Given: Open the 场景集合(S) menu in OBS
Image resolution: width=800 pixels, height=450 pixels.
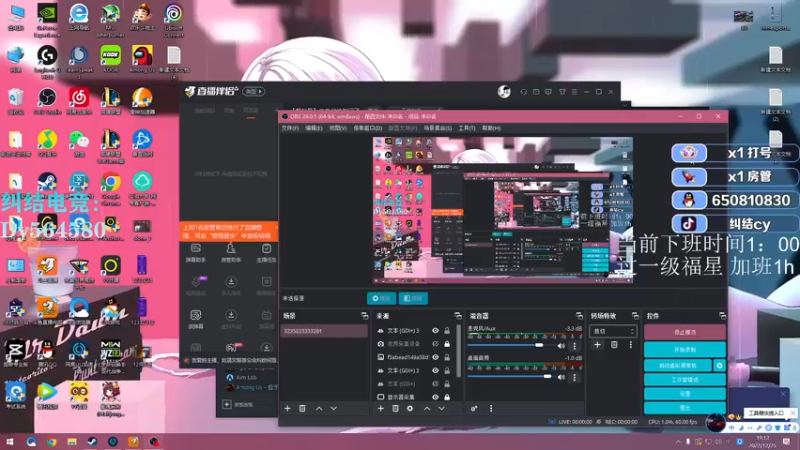Looking at the screenshot, I should click(438, 128).
